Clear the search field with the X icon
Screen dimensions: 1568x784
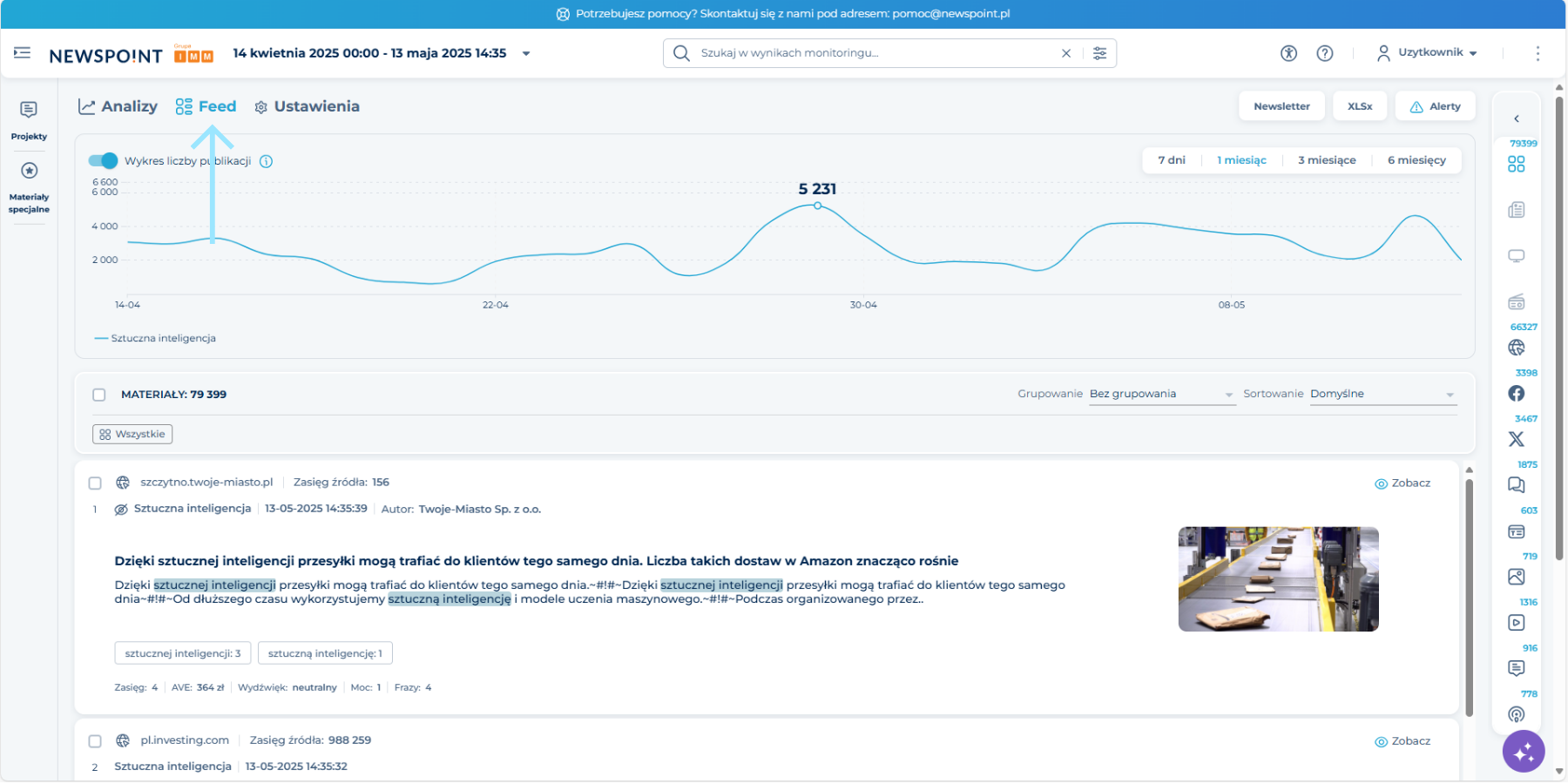click(1066, 53)
